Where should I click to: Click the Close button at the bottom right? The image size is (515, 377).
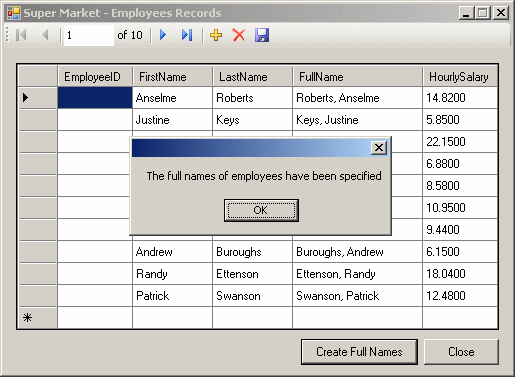[461, 352]
